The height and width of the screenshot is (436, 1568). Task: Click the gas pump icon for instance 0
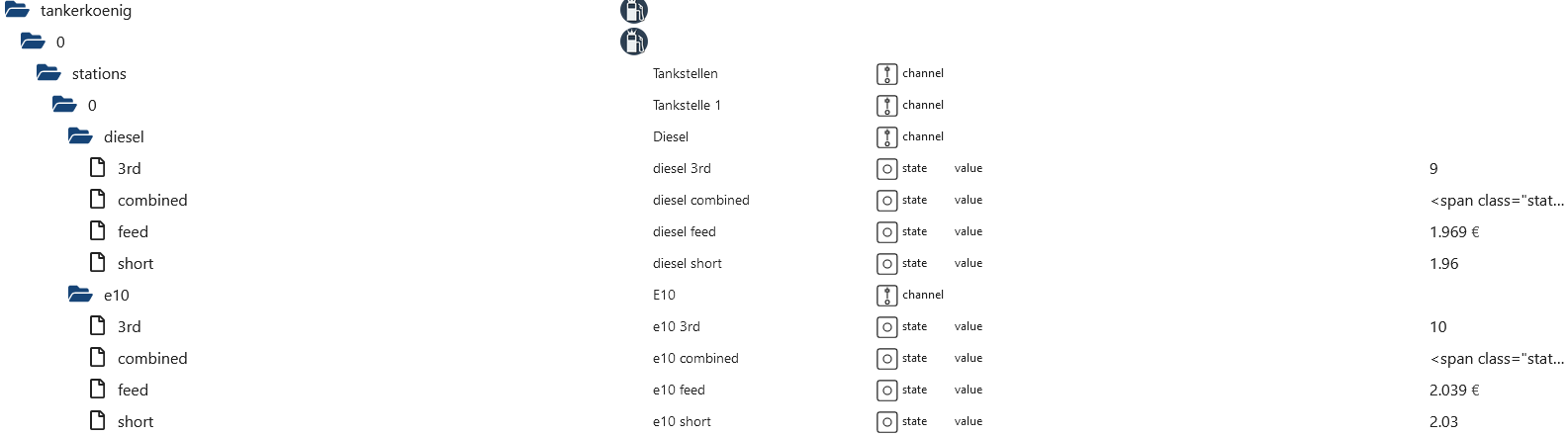tap(633, 42)
